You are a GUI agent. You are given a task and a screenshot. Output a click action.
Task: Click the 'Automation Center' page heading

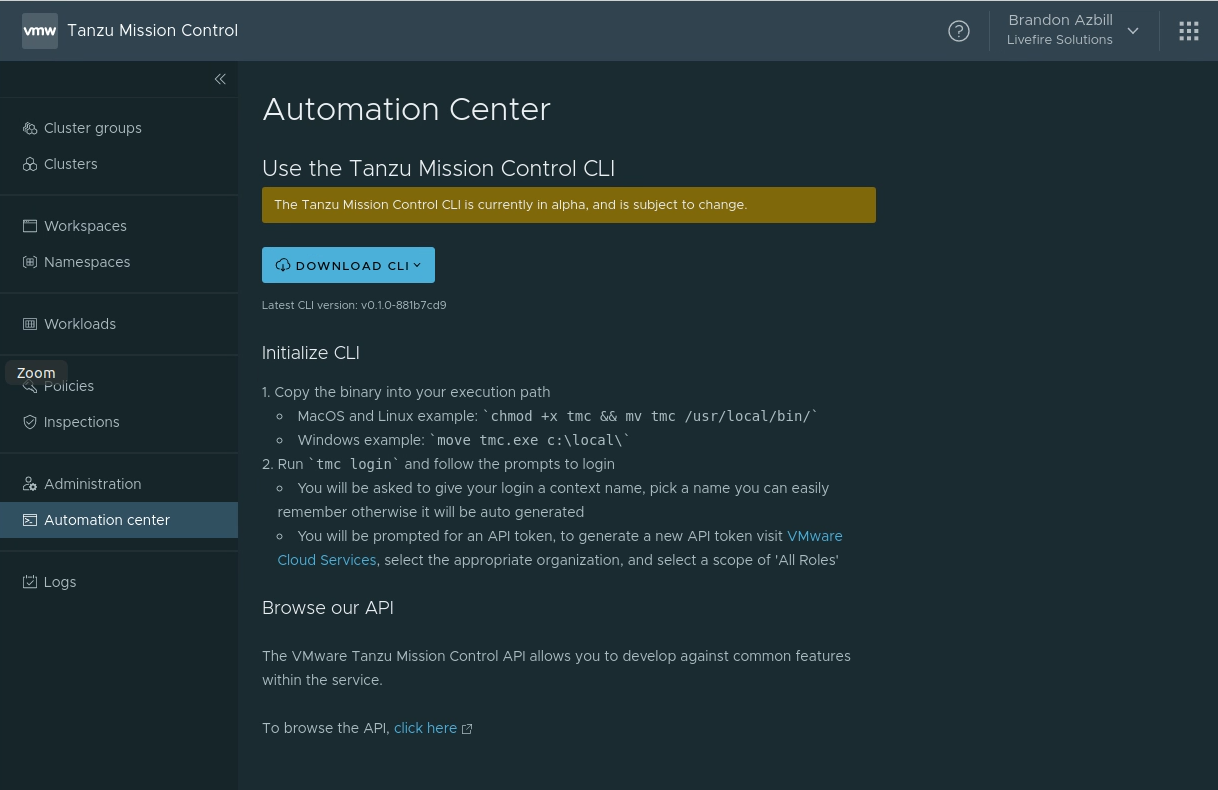pos(406,109)
